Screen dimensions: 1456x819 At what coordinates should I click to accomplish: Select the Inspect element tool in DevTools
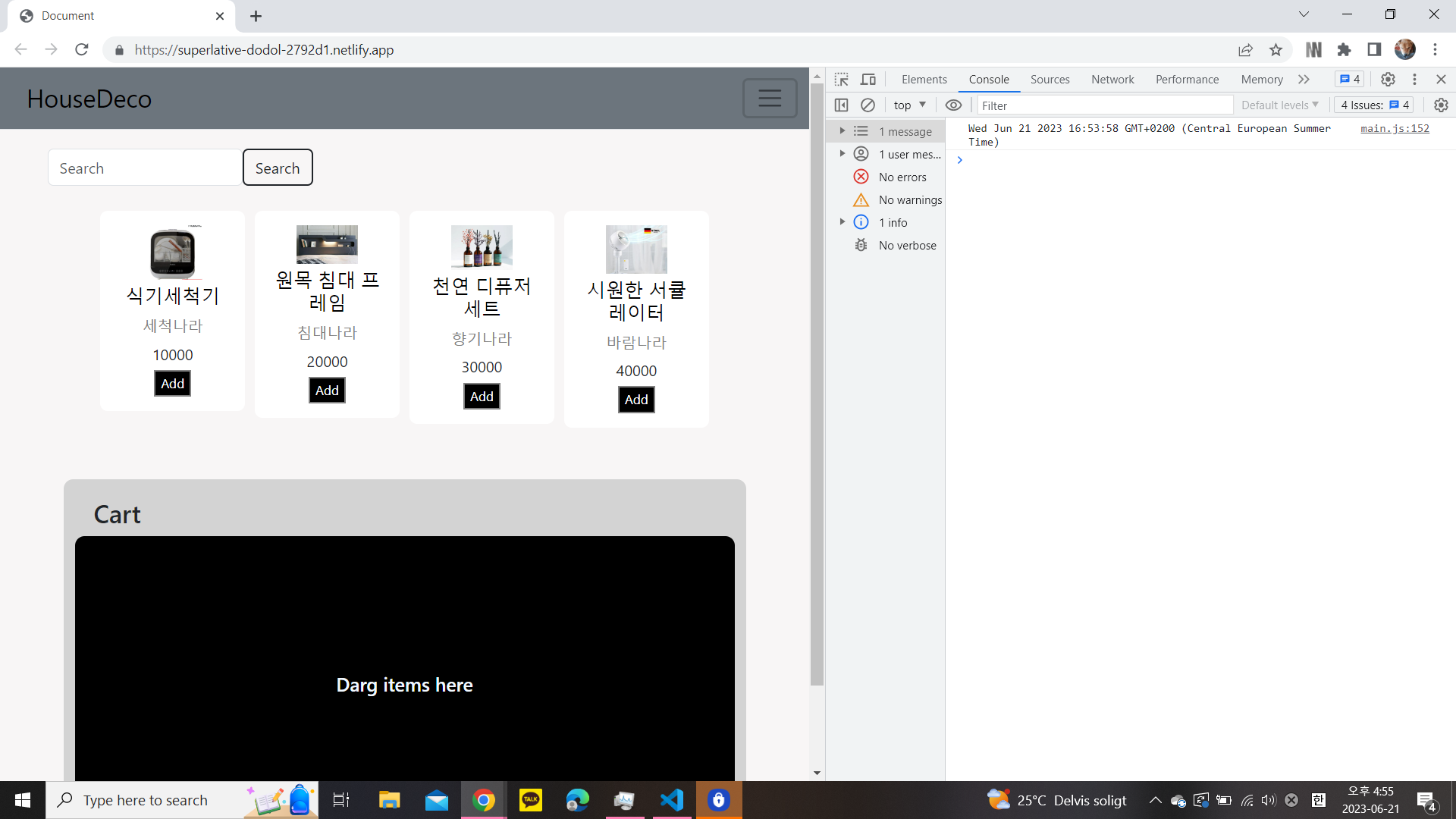pos(840,79)
